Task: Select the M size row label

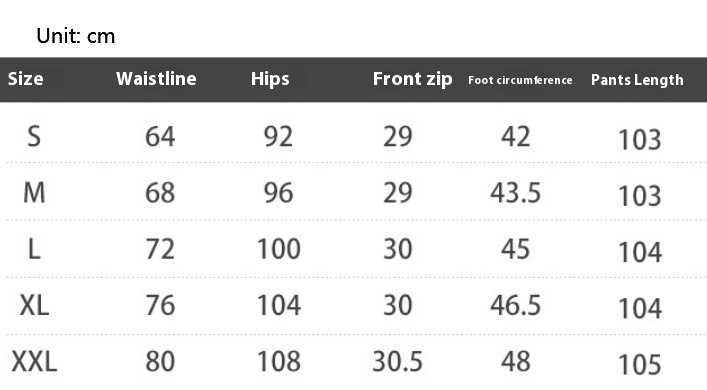Action: (34, 193)
